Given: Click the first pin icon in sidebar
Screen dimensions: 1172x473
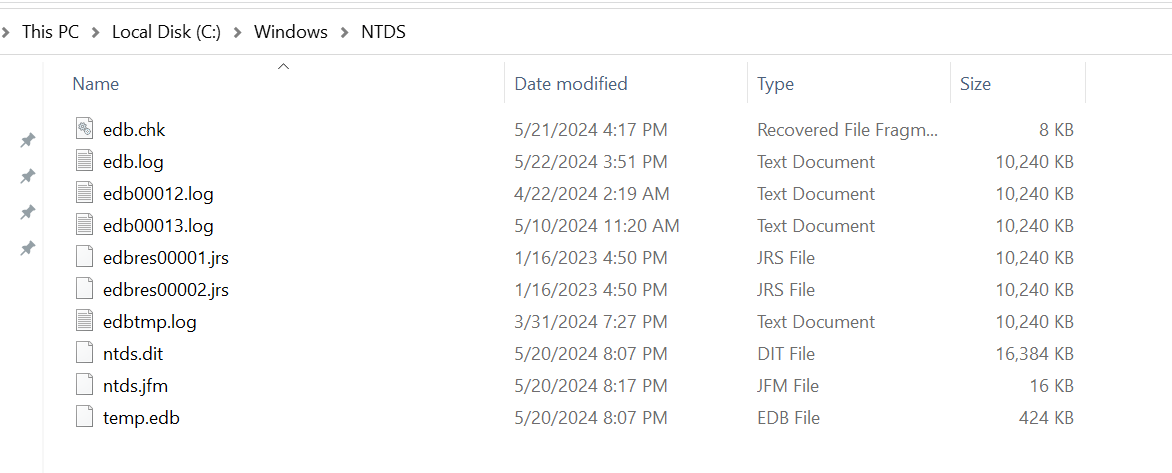Looking at the screenshot, I should coord(27,140).
